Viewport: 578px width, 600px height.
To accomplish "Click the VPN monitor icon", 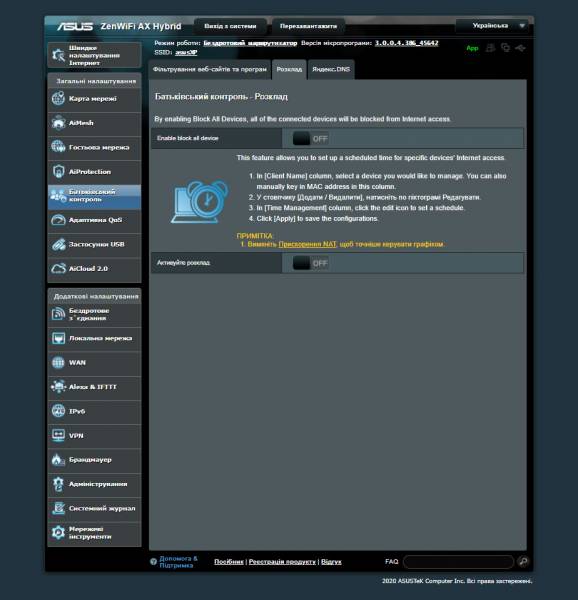I will coord(59,435).
